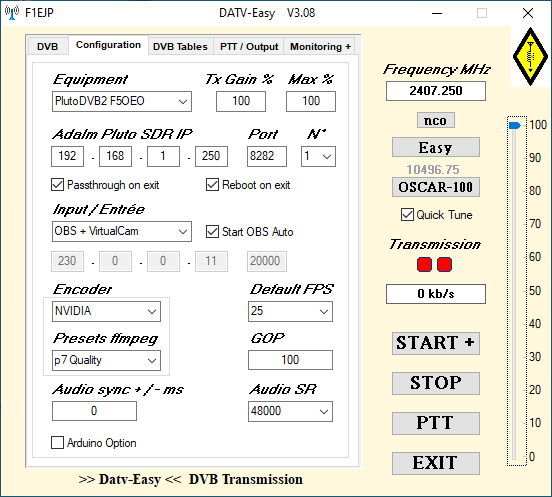Image resolution: width=552 pixels, height=497 pixels.
Task: Expand the Presets ffmpeg p7 Quality dropdown
Action: [x=106, y=360]
